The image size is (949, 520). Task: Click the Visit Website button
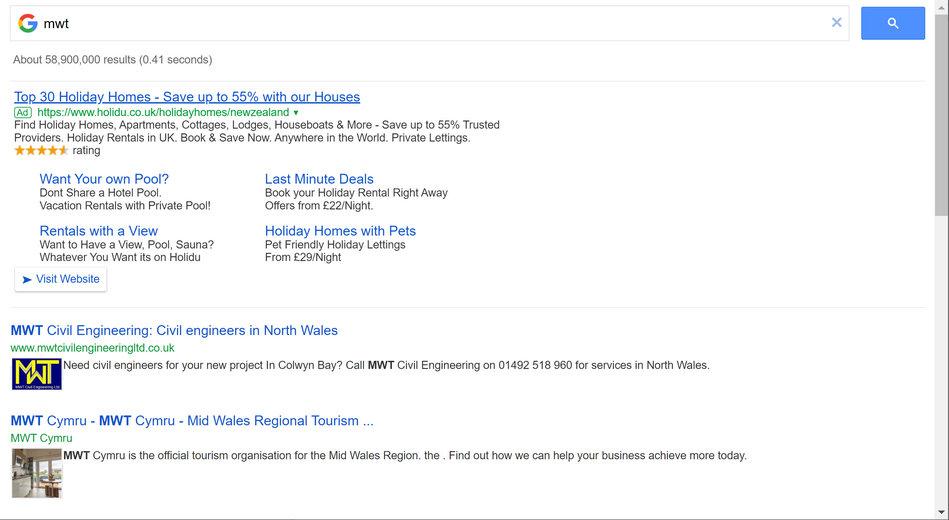pos(61,279)
